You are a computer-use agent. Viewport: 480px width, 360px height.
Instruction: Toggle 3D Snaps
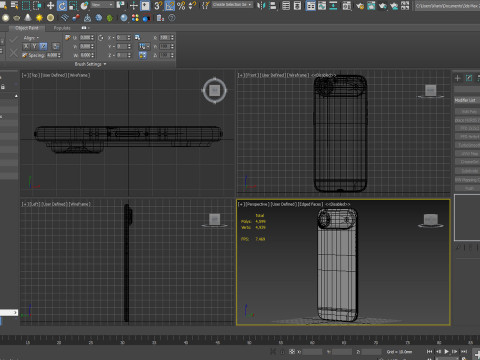coord(158,5)
